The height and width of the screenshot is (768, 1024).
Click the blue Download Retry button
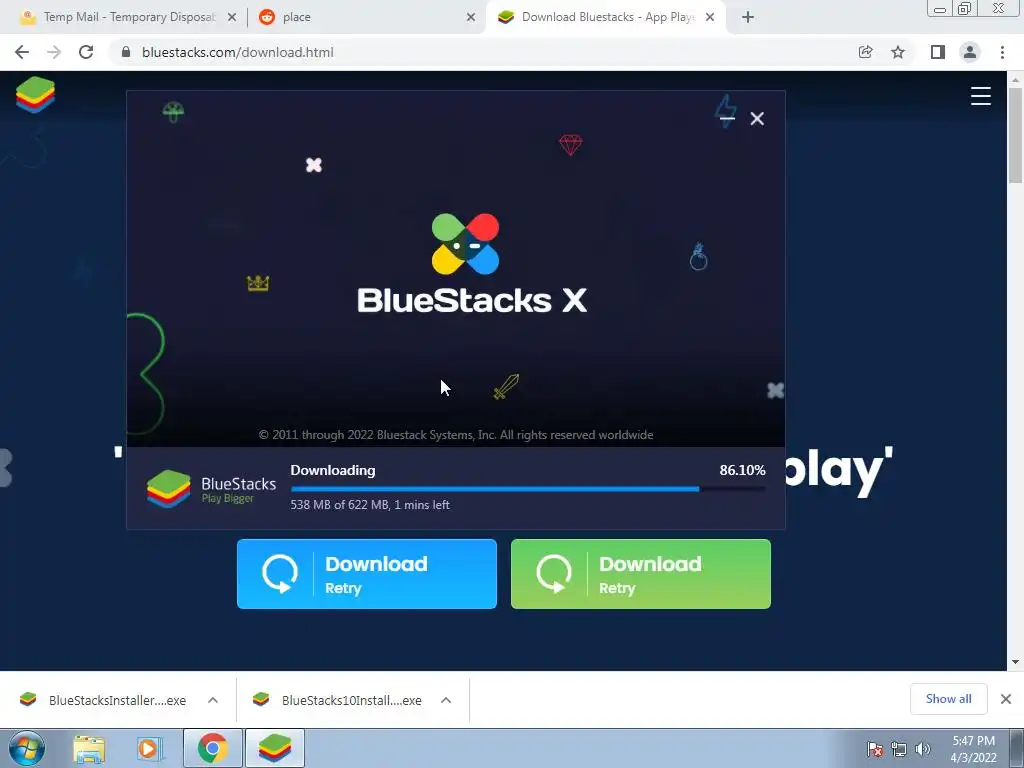[366, 574]
